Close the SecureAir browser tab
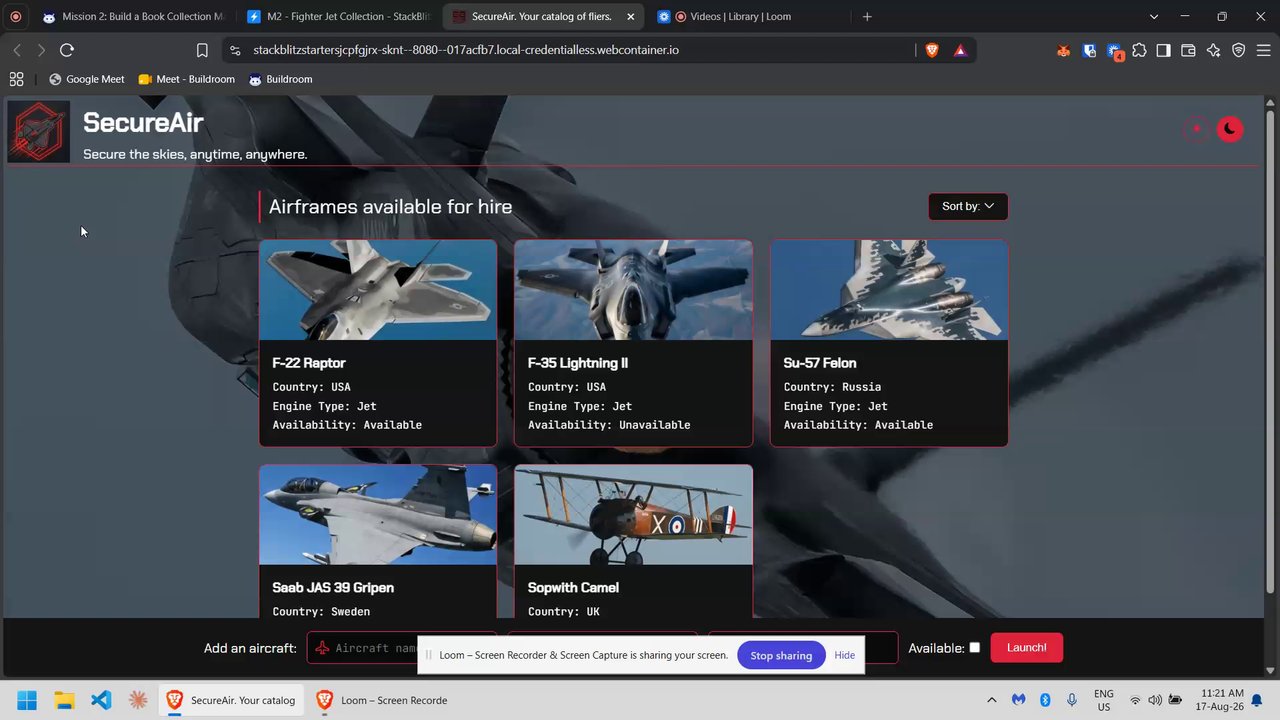Viewport: 1280px width, 720px height. (x=630, y=17)
